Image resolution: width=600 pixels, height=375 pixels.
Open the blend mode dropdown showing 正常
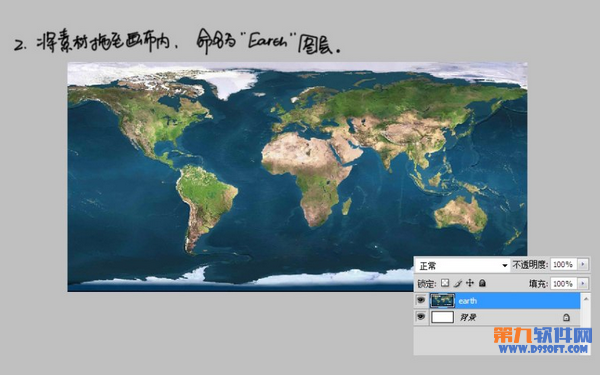[463, 265]
